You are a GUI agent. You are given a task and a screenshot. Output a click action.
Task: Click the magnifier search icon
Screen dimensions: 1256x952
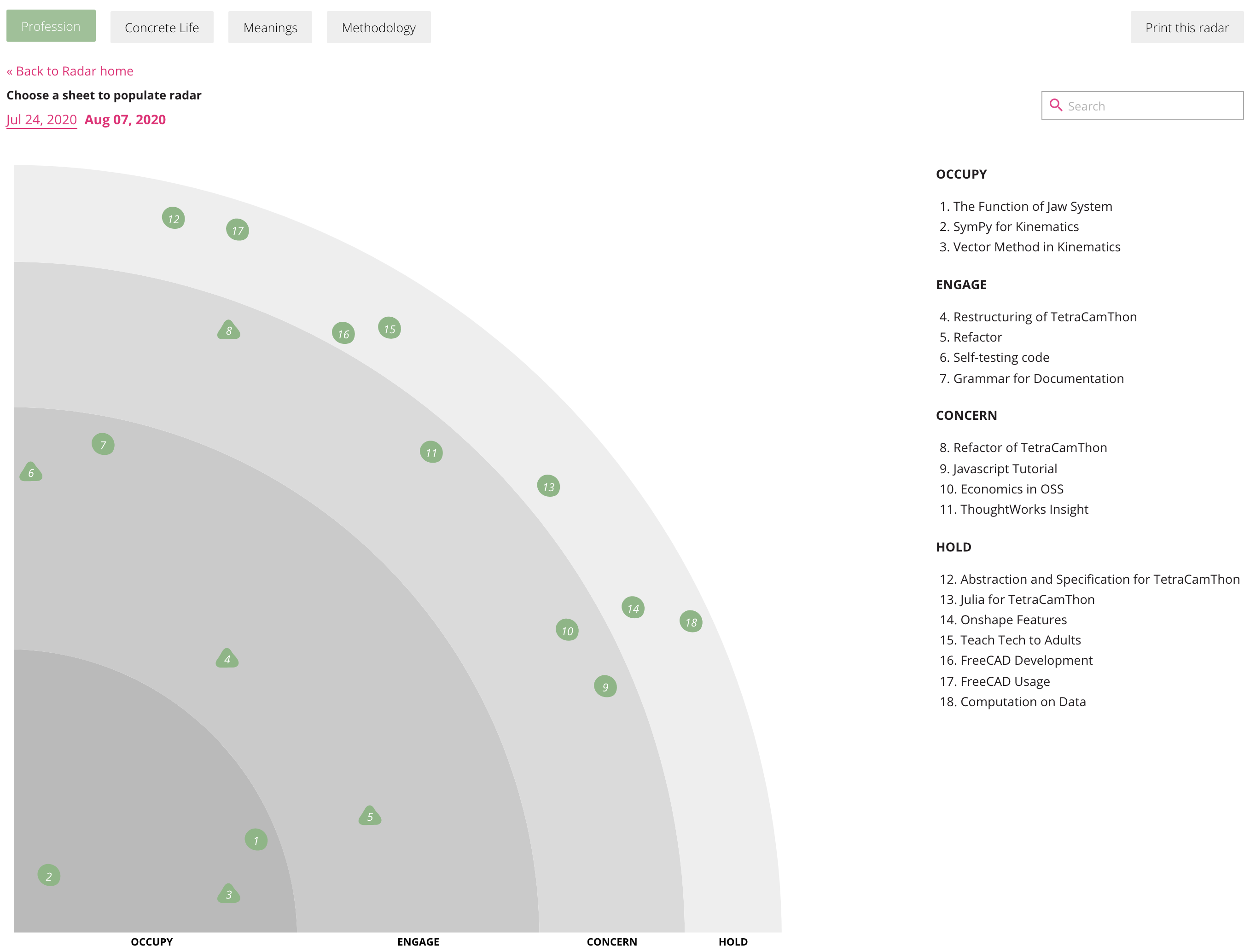point(1056,105)
